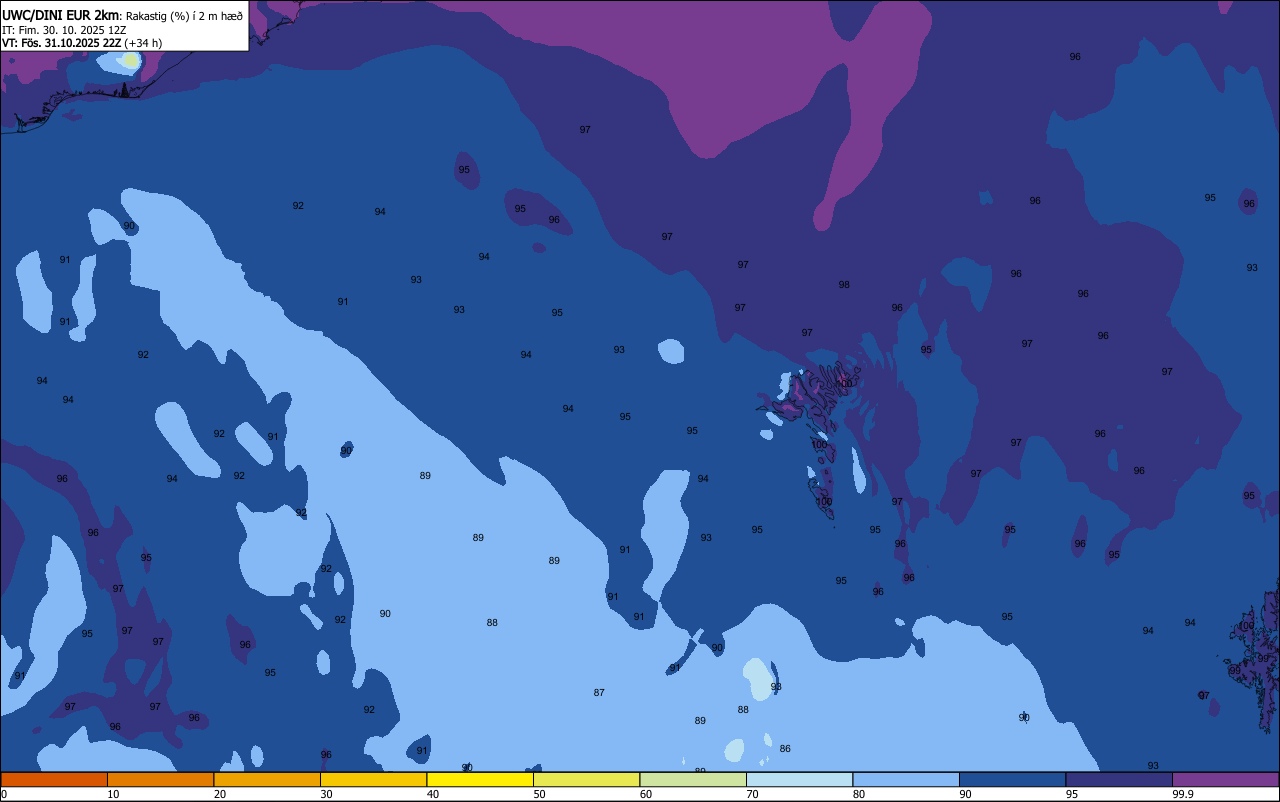This screenshot has width=1280, height=802.
Task: Click the '40' tick label on the legend
Action: point(433,794)
